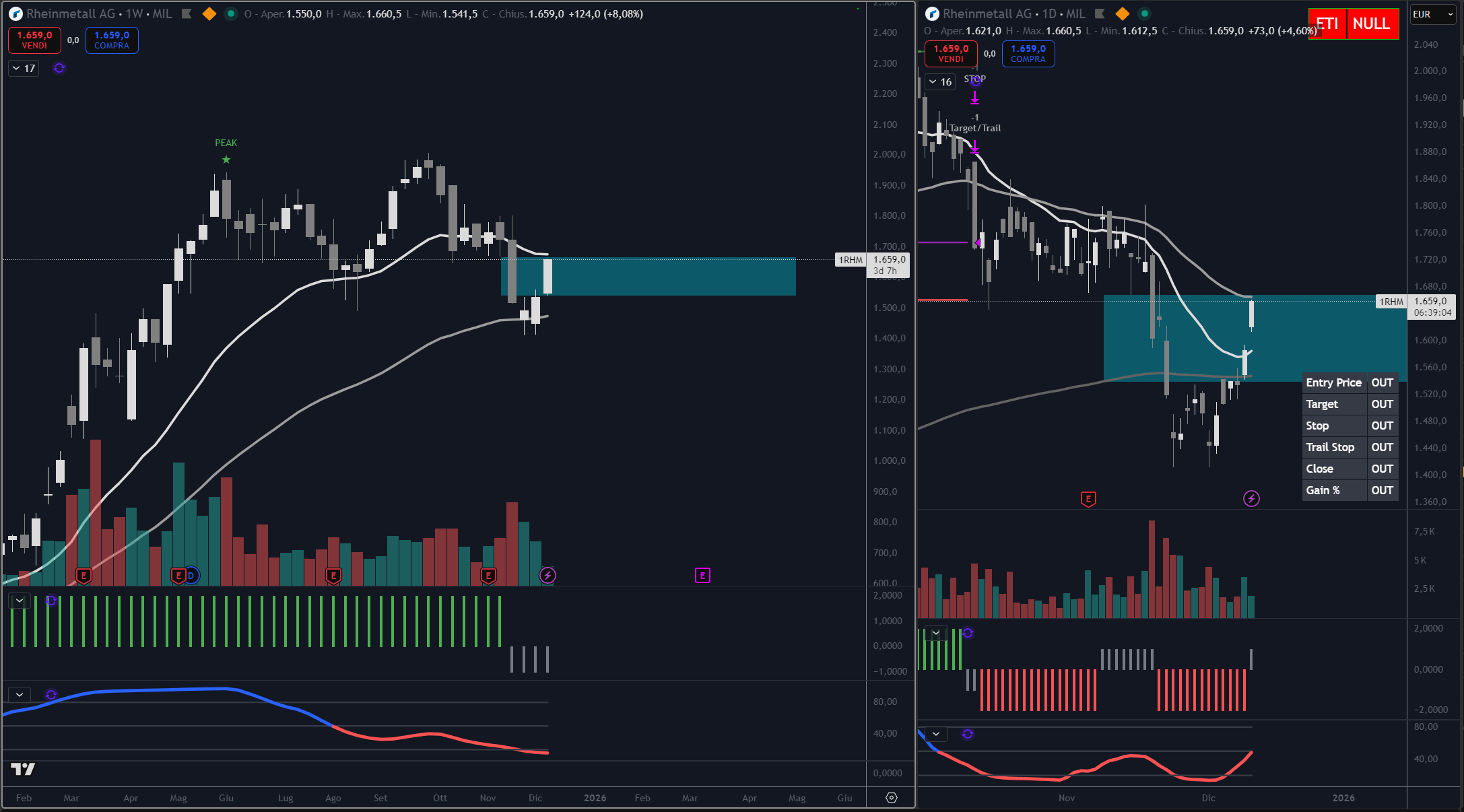The height and width of the screenshot is (812, 1464).
Task: Open chart settings gear at the weekly chart corner
Action: (892, 797)
